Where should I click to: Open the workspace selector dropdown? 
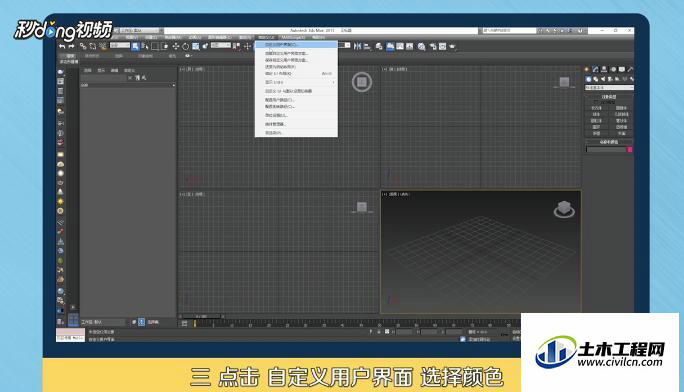coord(140,31)
